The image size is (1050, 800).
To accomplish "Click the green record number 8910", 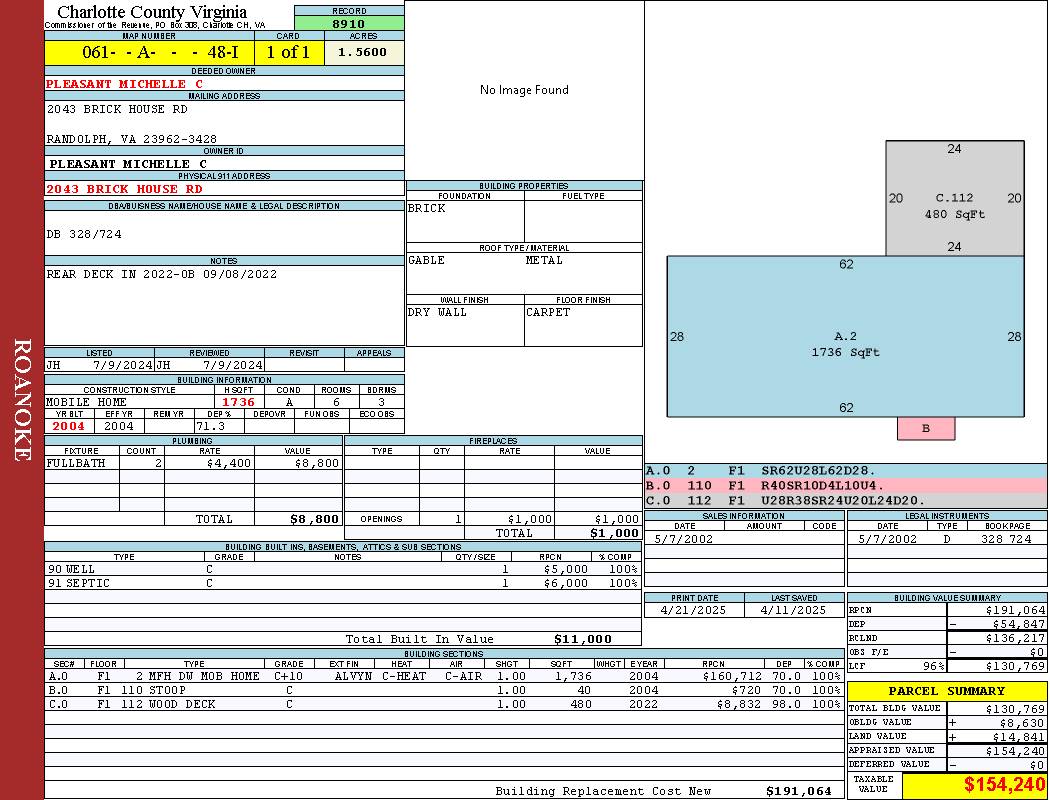I will (x=349, y=24).
